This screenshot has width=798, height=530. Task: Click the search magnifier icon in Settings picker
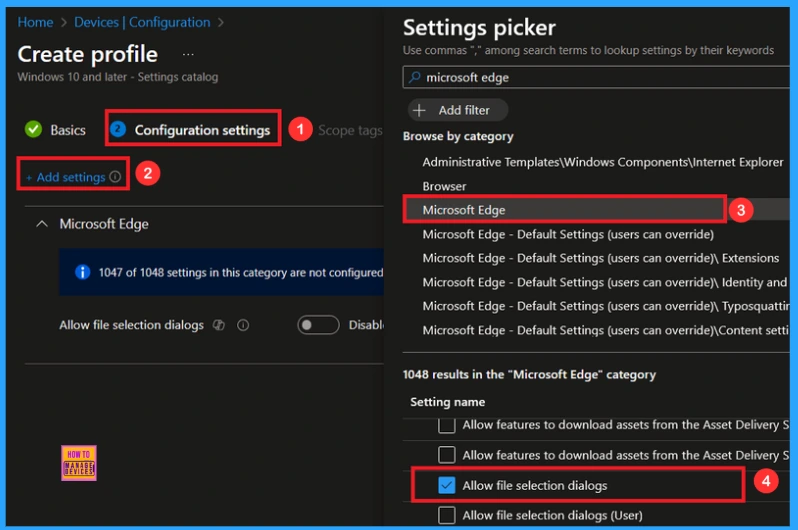[415, 77]
